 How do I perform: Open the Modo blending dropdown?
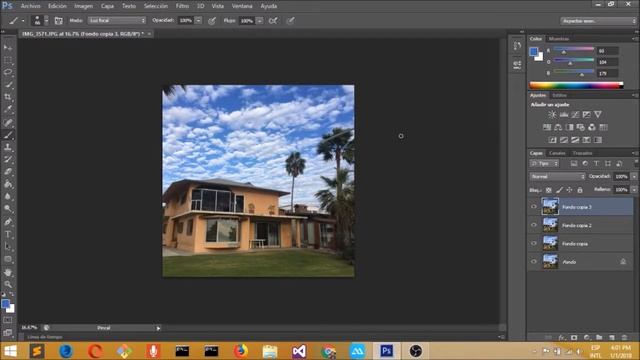[117, 20]
